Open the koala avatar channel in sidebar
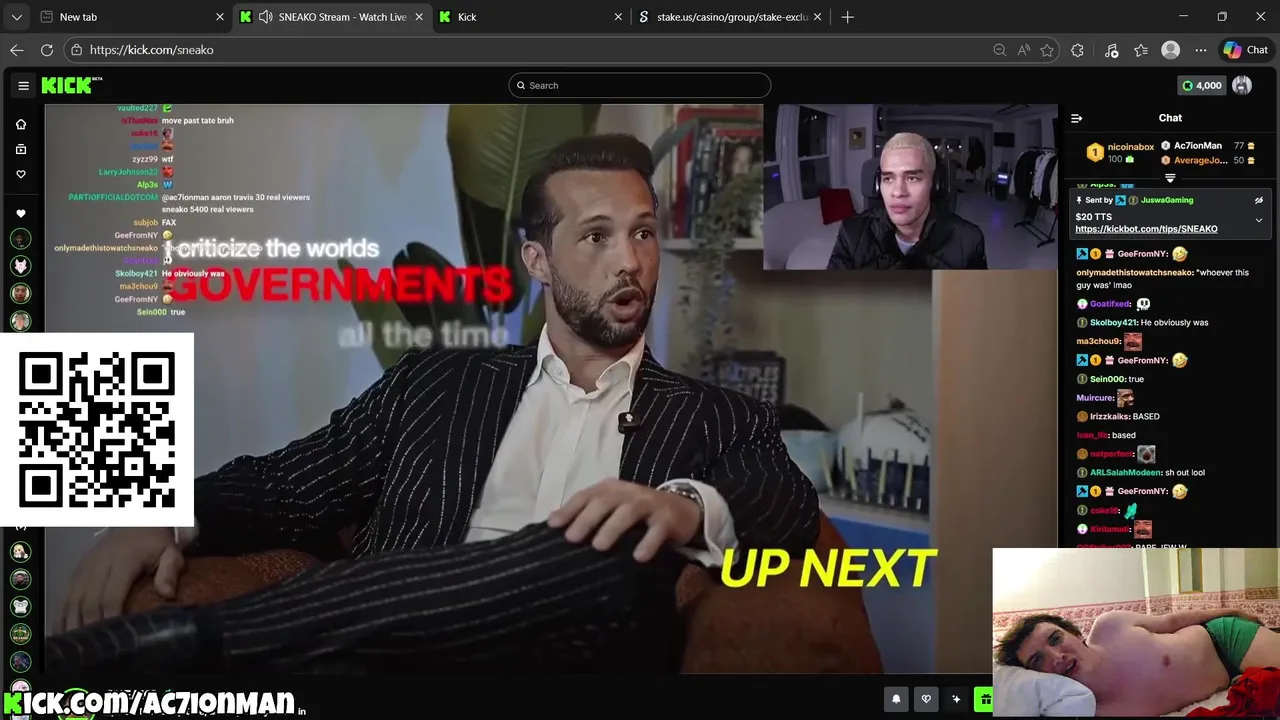The image size is (1280, 720). tap(21, 606)
